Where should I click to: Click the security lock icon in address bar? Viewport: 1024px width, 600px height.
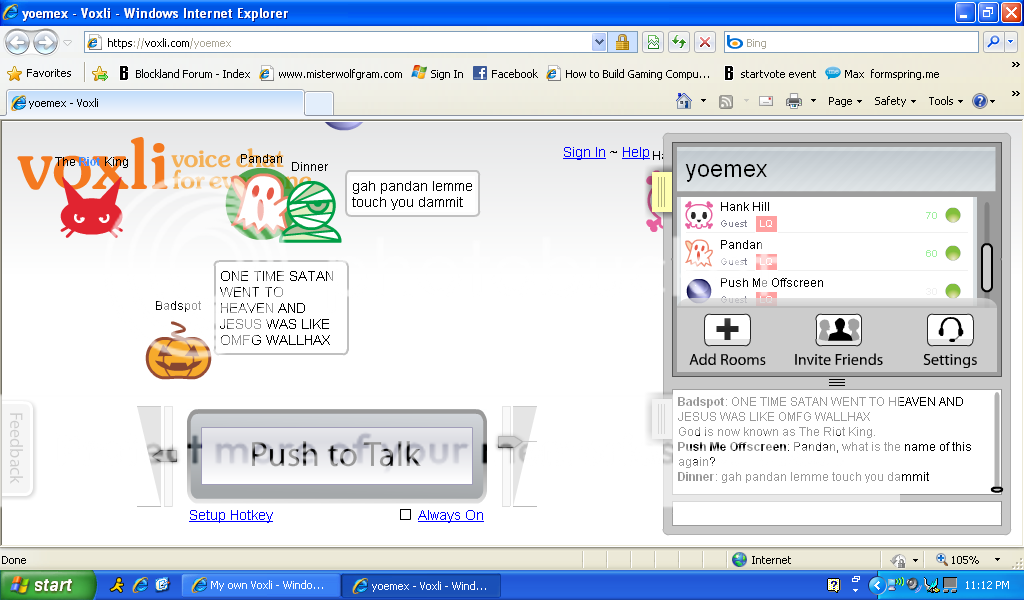coord(622,42)
